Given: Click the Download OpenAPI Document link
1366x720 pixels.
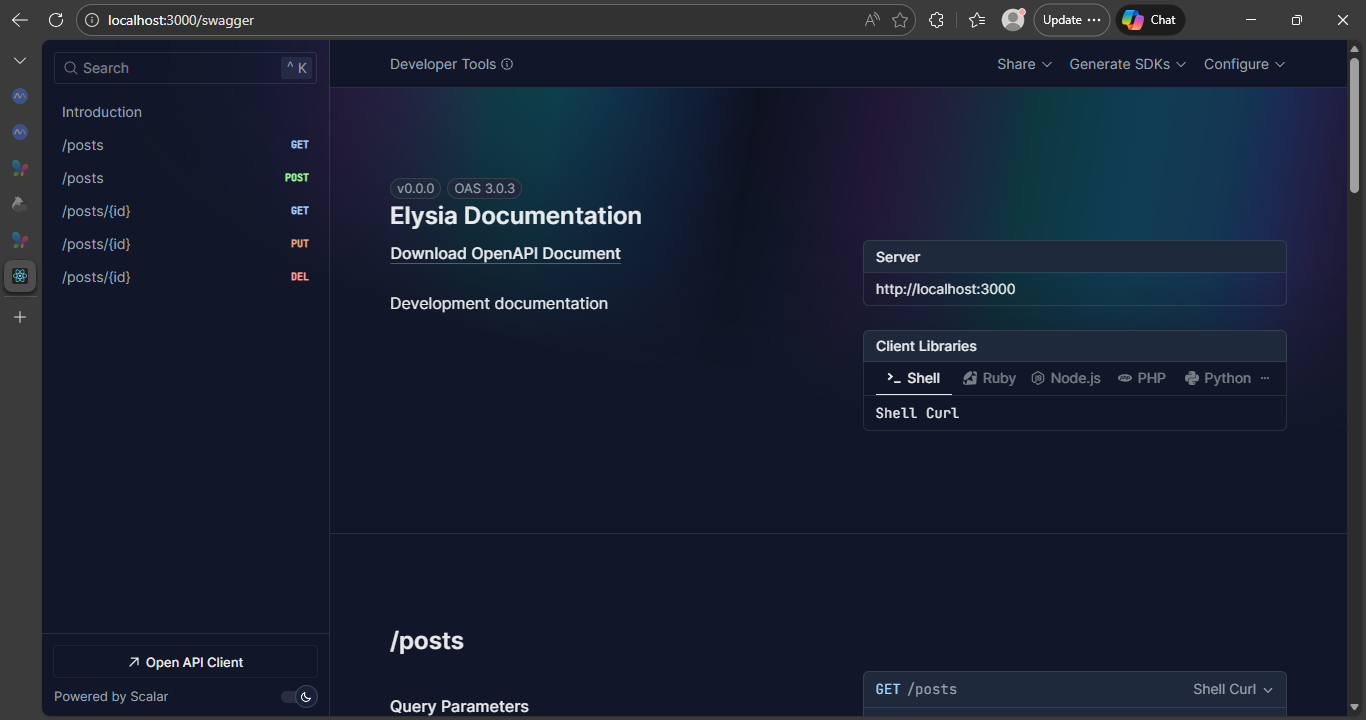Looking at the screenshot, I should point(505,253).
